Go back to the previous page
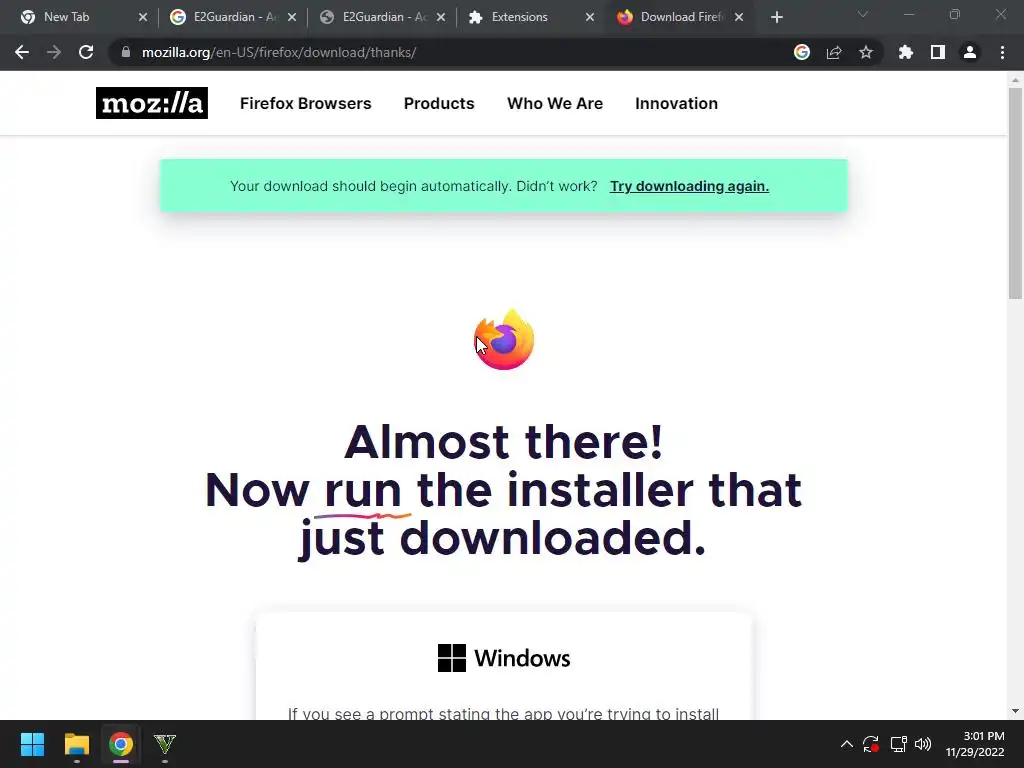 pos(22,52)
